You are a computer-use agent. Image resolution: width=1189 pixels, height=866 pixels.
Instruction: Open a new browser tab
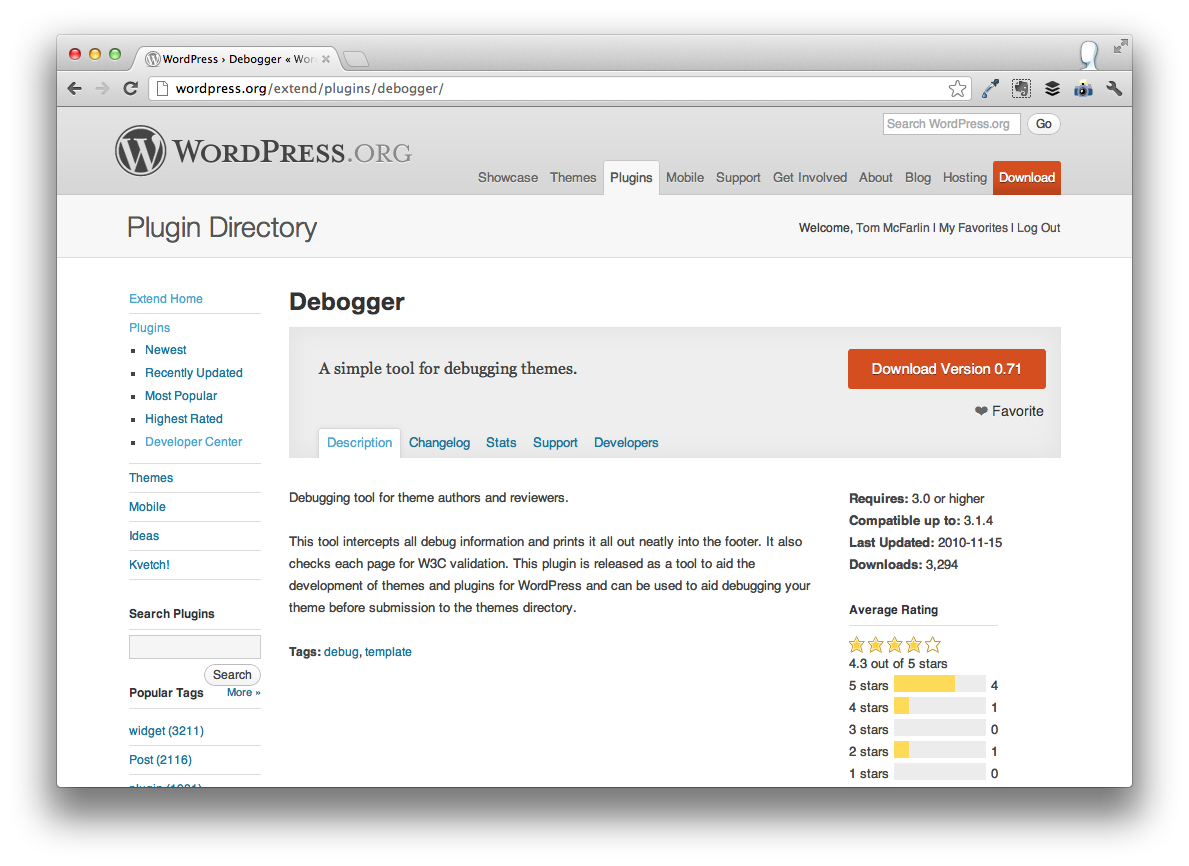[356, 58]
